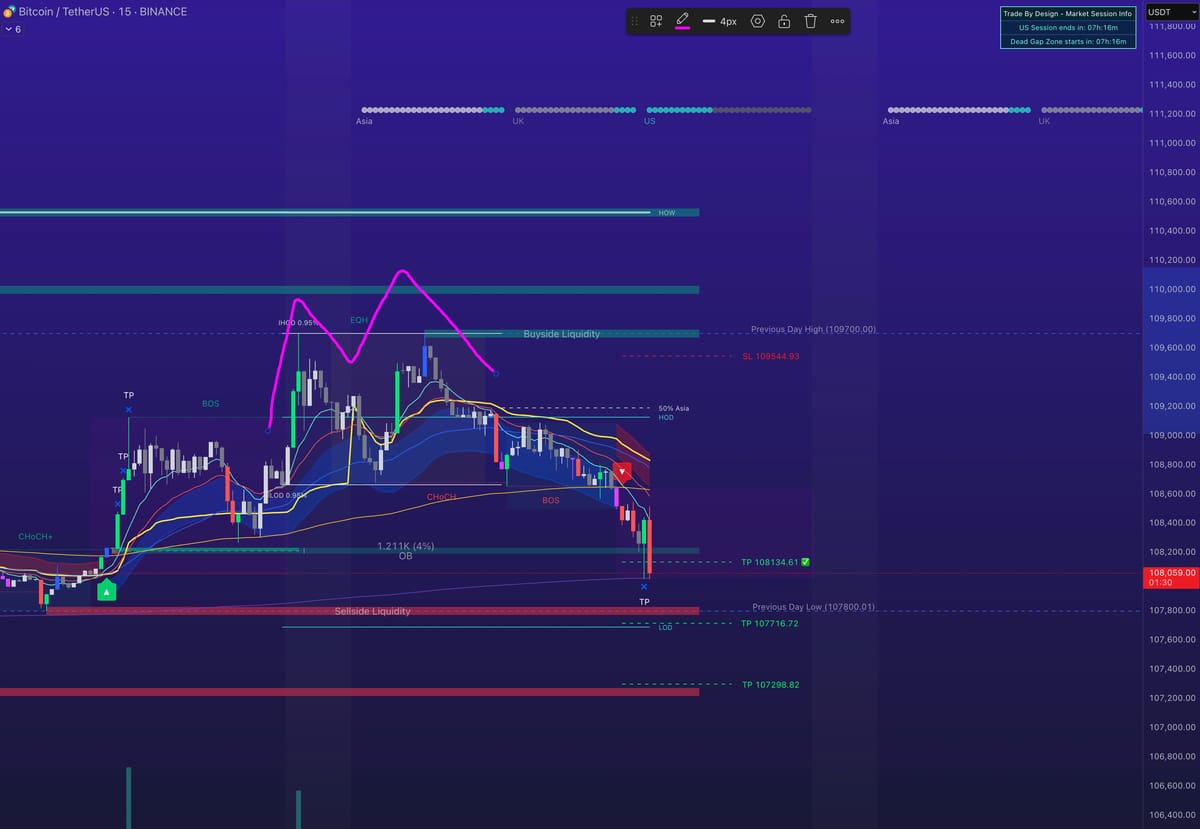Screen dimensions: 1200x829
Task: Open the USDT currency dropdown
Action: [x=1171, y=12]
